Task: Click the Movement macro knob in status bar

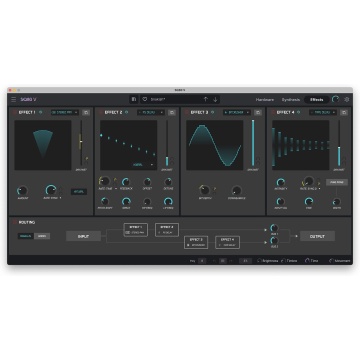Action: [x=331, y=261]
